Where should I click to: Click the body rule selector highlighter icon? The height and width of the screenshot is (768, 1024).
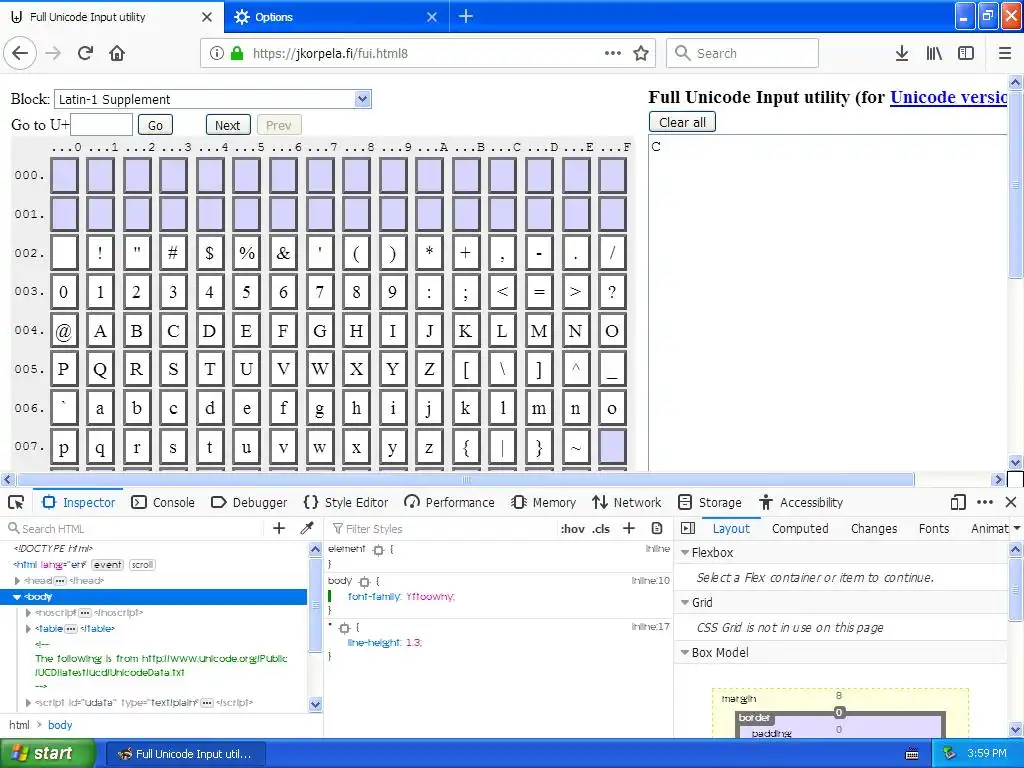[x=364, y=581]
